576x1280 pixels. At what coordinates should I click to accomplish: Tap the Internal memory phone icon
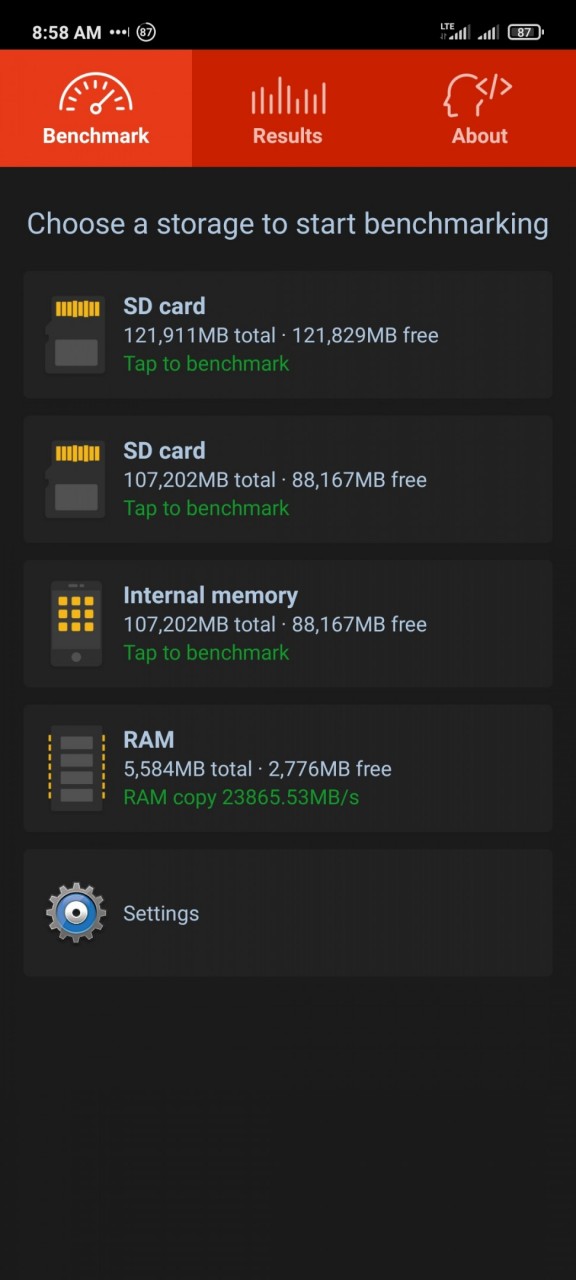click(76, 623)
